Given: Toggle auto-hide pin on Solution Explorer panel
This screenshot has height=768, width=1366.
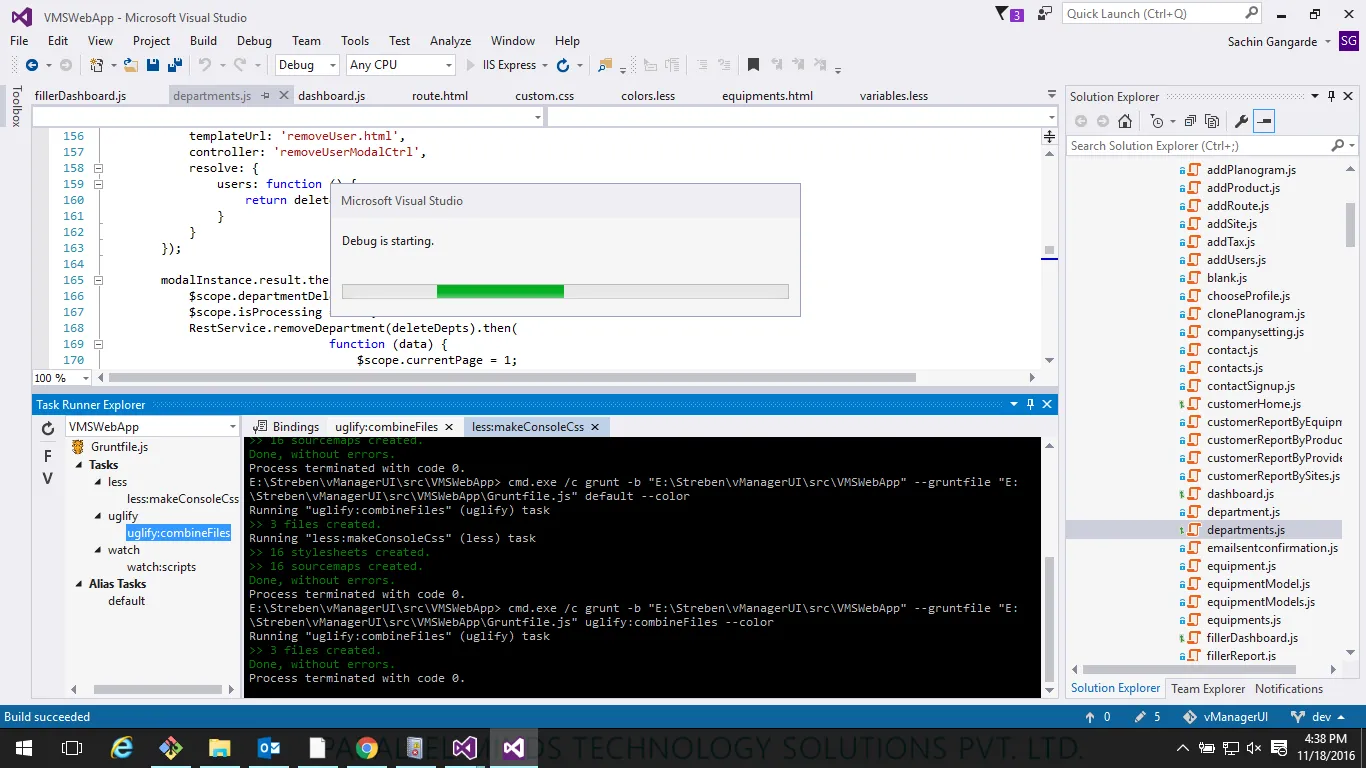Looking at the screenshot, I should tap(1331, 96).
